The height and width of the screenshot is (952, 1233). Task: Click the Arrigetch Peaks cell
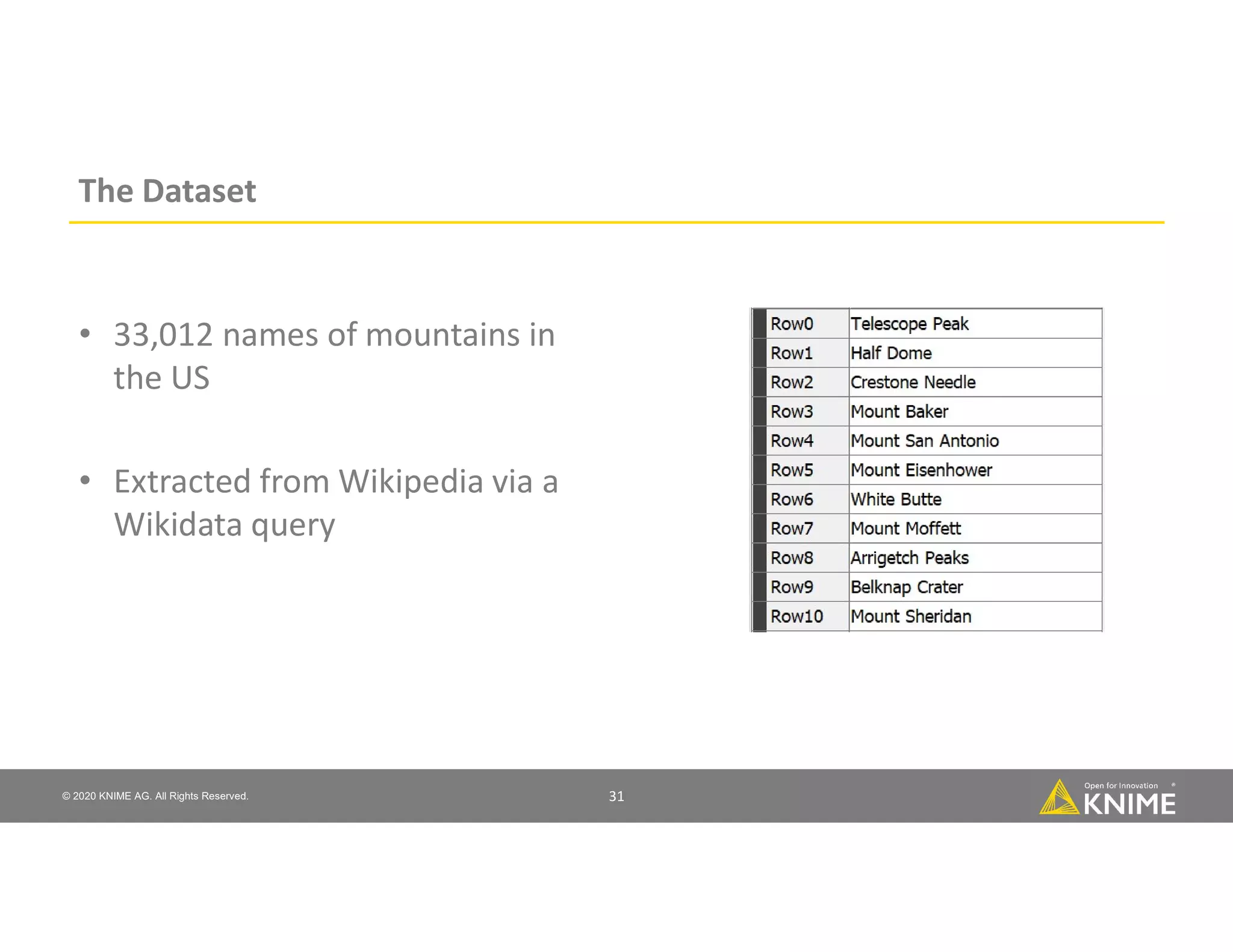pos(975,558)
